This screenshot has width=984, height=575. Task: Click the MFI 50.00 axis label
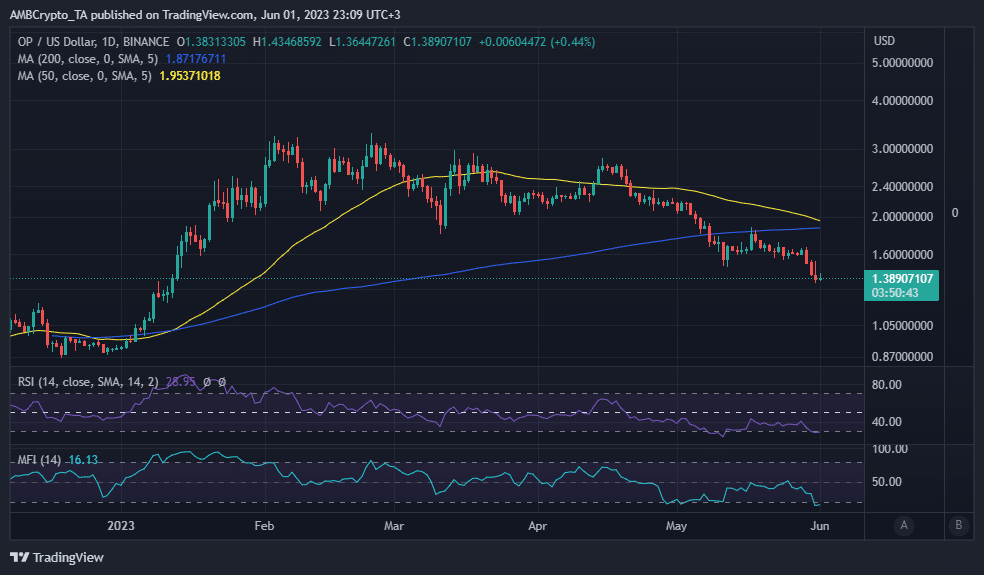[x=887, y=482]
